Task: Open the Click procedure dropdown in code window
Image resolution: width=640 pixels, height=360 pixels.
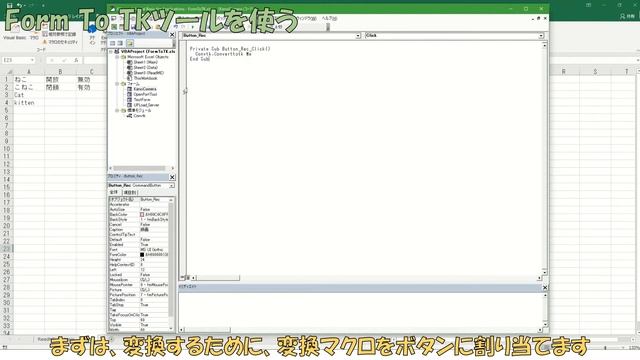Action: click(x=541, y=36)
